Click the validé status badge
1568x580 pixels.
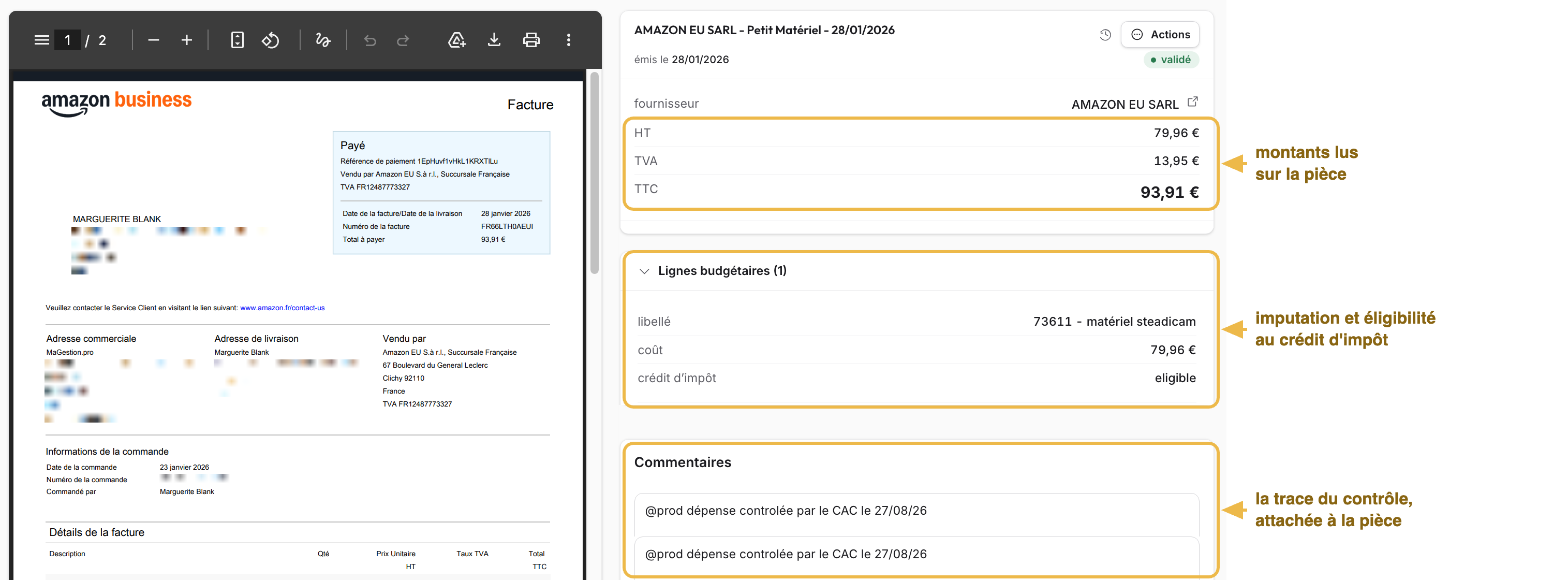(1171, 60)
